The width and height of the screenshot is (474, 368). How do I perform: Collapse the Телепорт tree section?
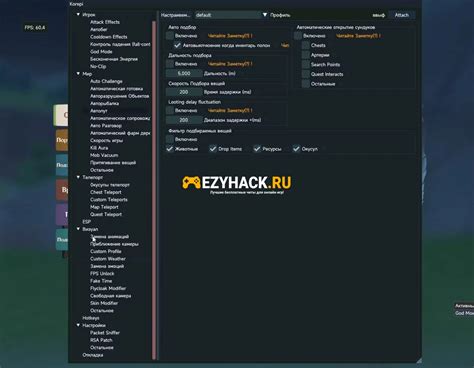pos(78,177)
